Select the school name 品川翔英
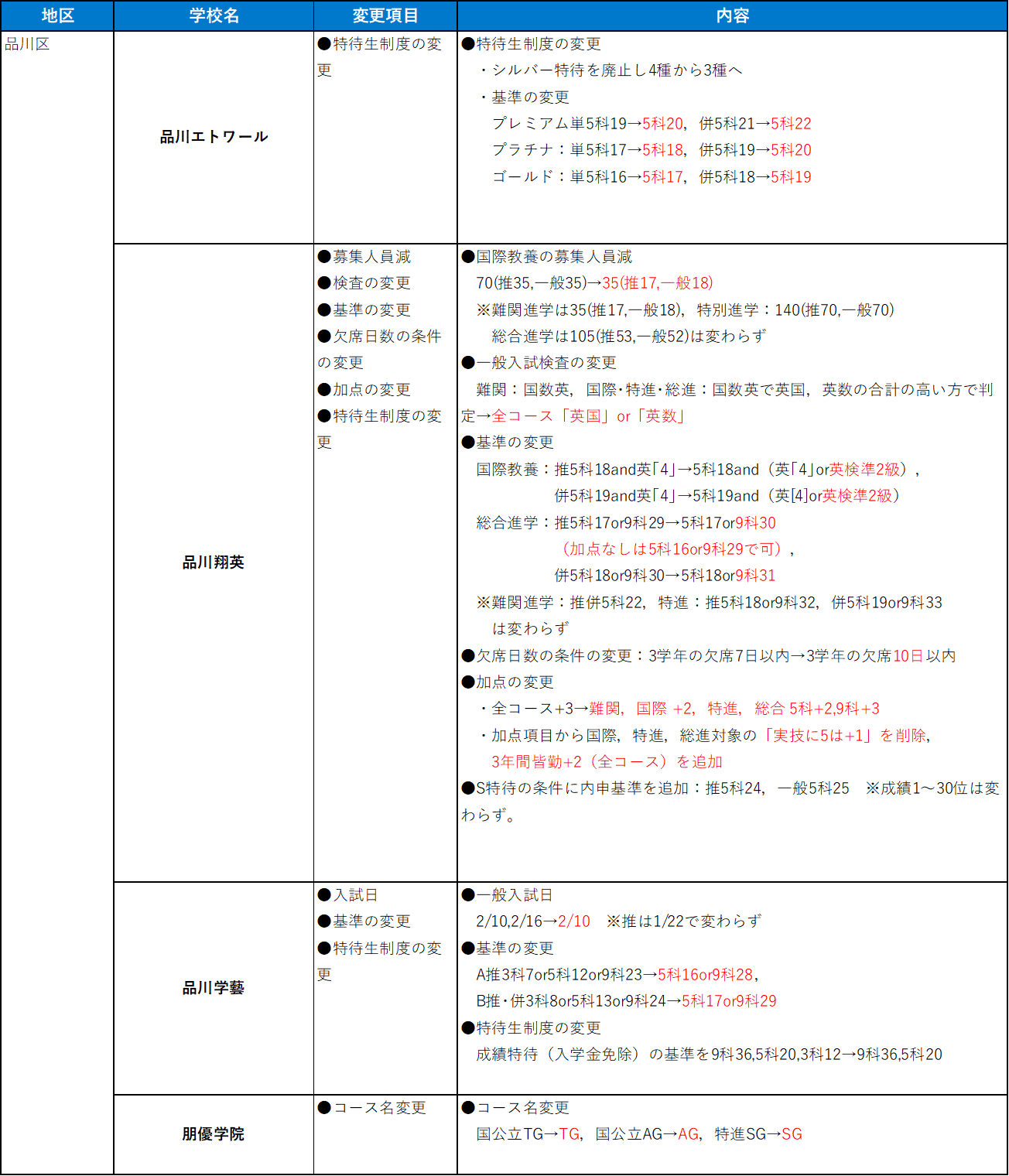 214,562
